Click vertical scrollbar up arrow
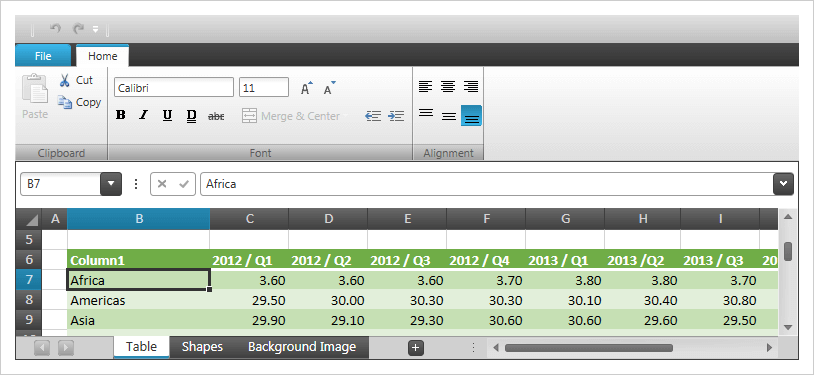 pyautogui.click(x=788, y=217)
